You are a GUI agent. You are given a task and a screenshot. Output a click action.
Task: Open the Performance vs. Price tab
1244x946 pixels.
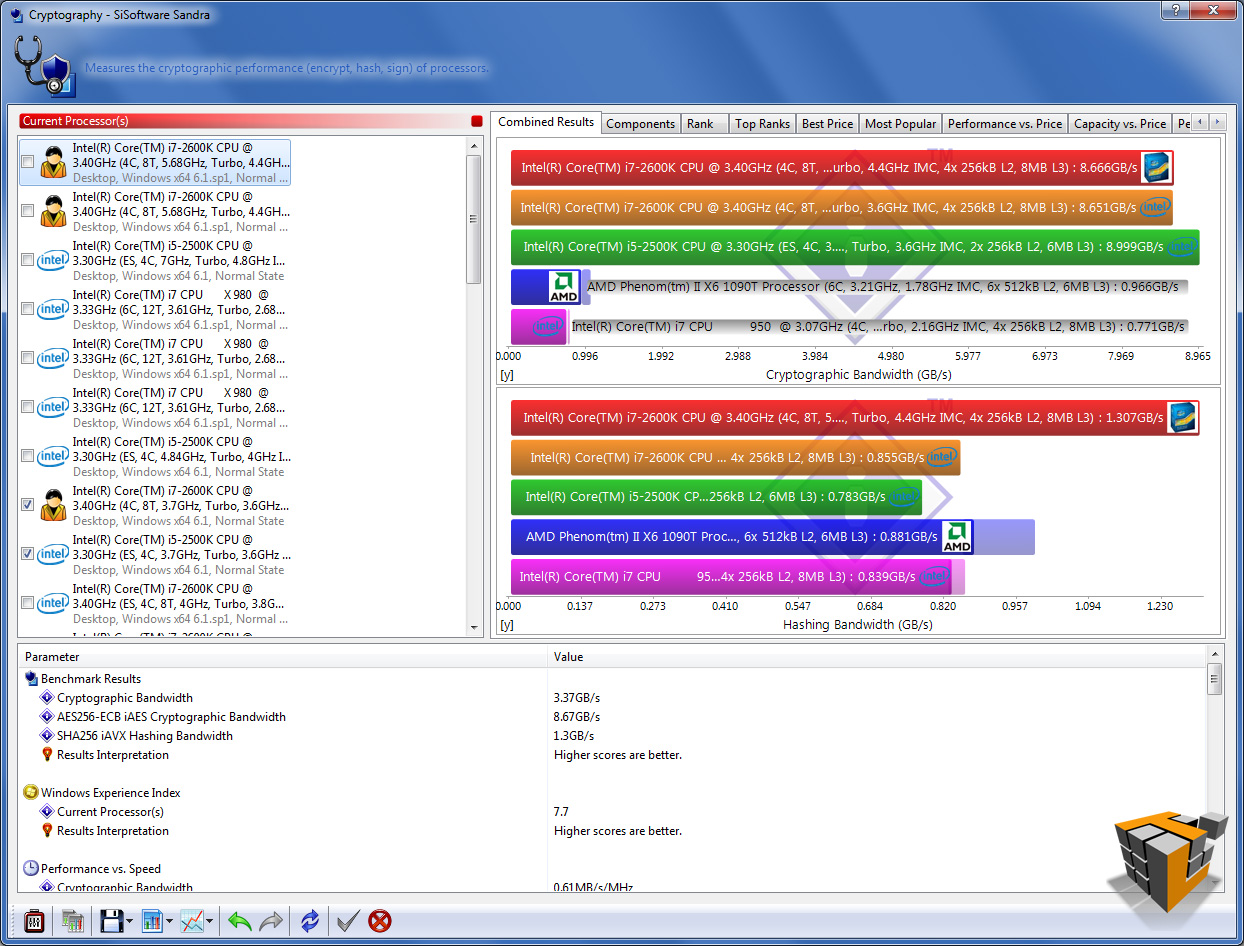(1005, 124)
